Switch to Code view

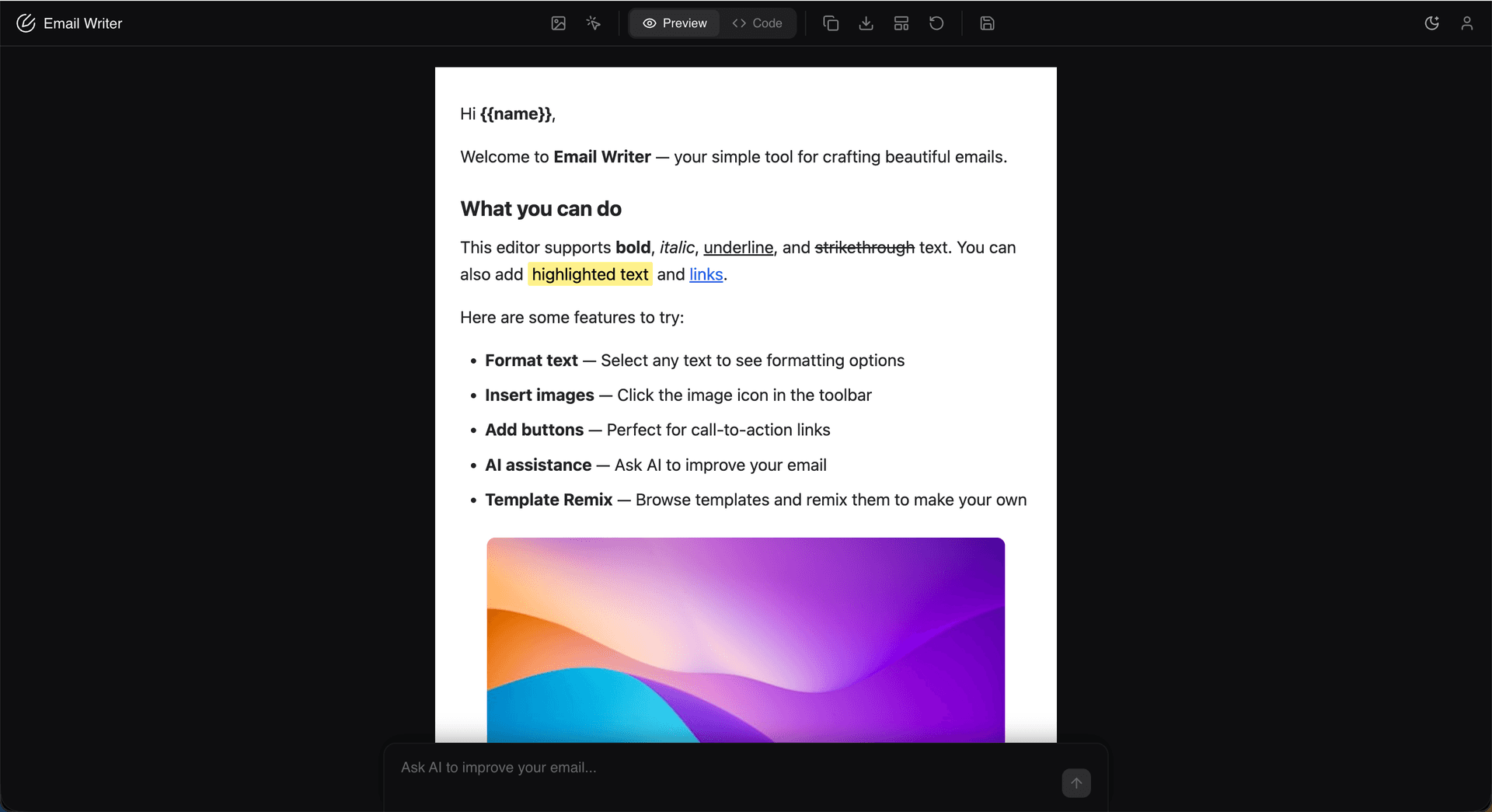coord(758,23)
